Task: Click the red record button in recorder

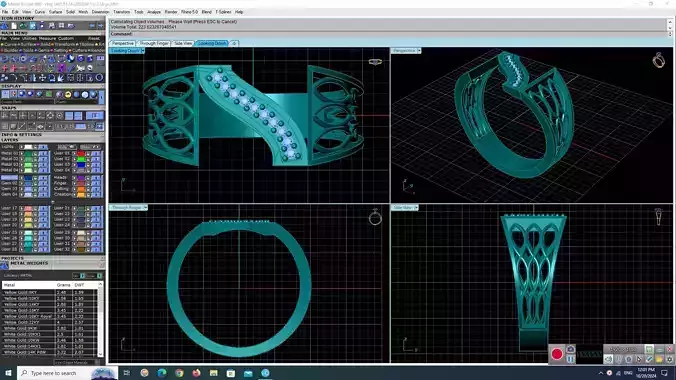Action: tap(557, 354)
